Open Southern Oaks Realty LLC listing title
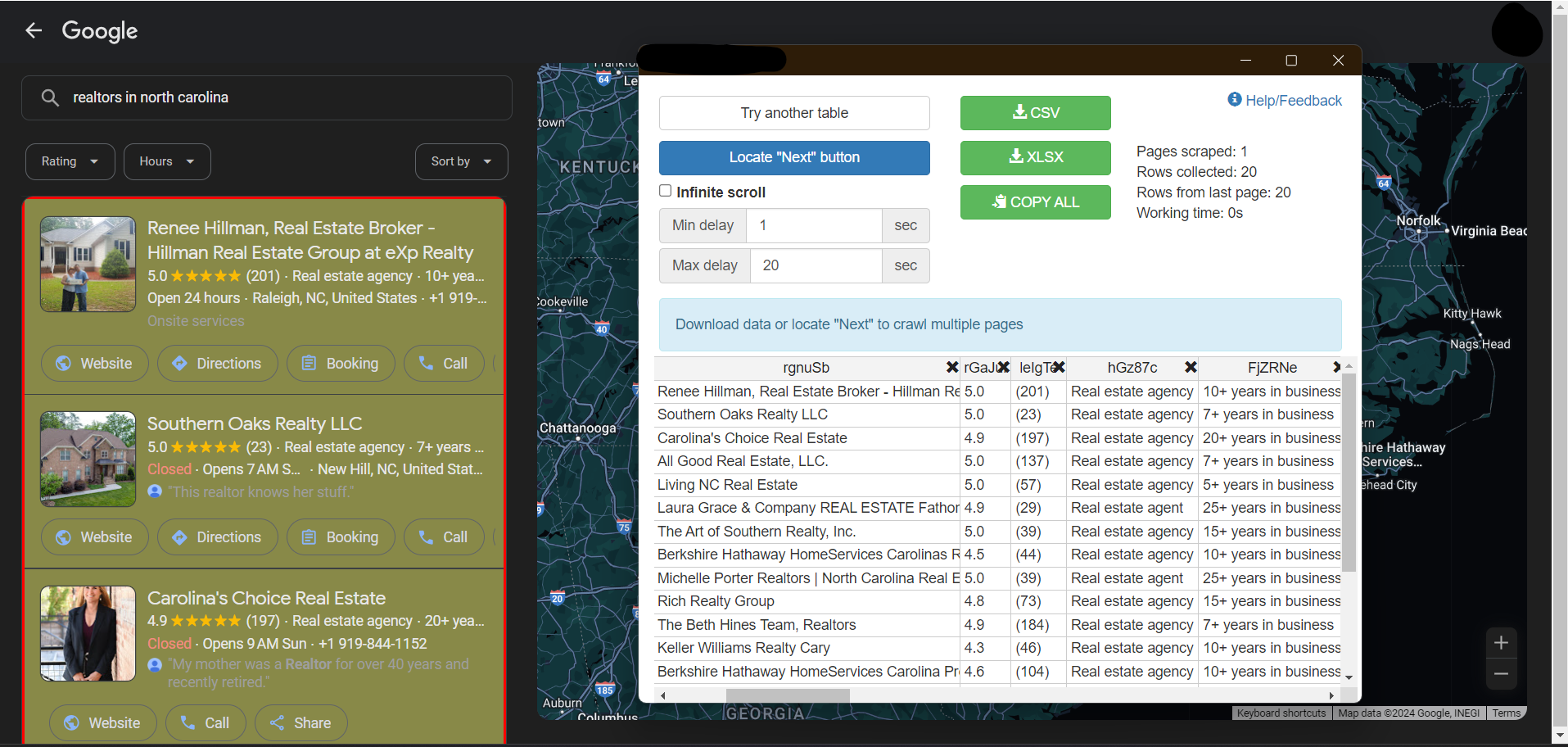Image resolution: width=1568 pixels, height=747 pixels. pyautogui.click(x=255, y=424)
